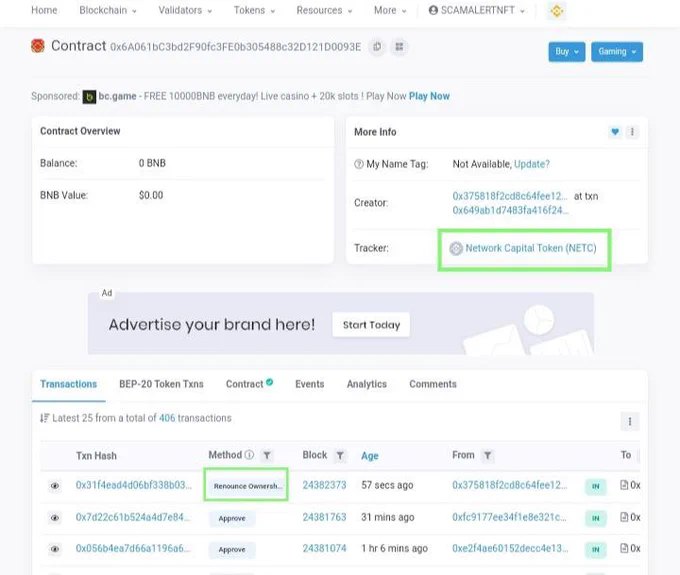Preview transaction 0x7d22c61b524a4d7e84 eye icon
This screenshot has height=575, width=680.
pyautogui.click(x=55, y=518)
